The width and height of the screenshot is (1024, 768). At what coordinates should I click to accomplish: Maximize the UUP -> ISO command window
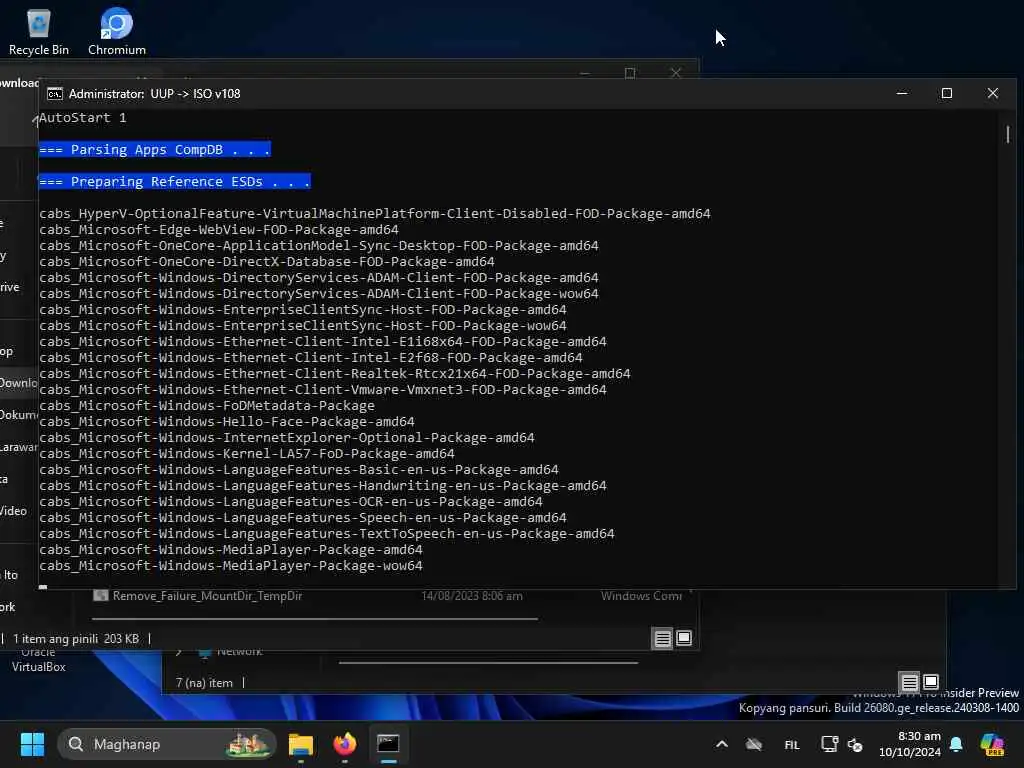tap(946, 93)
